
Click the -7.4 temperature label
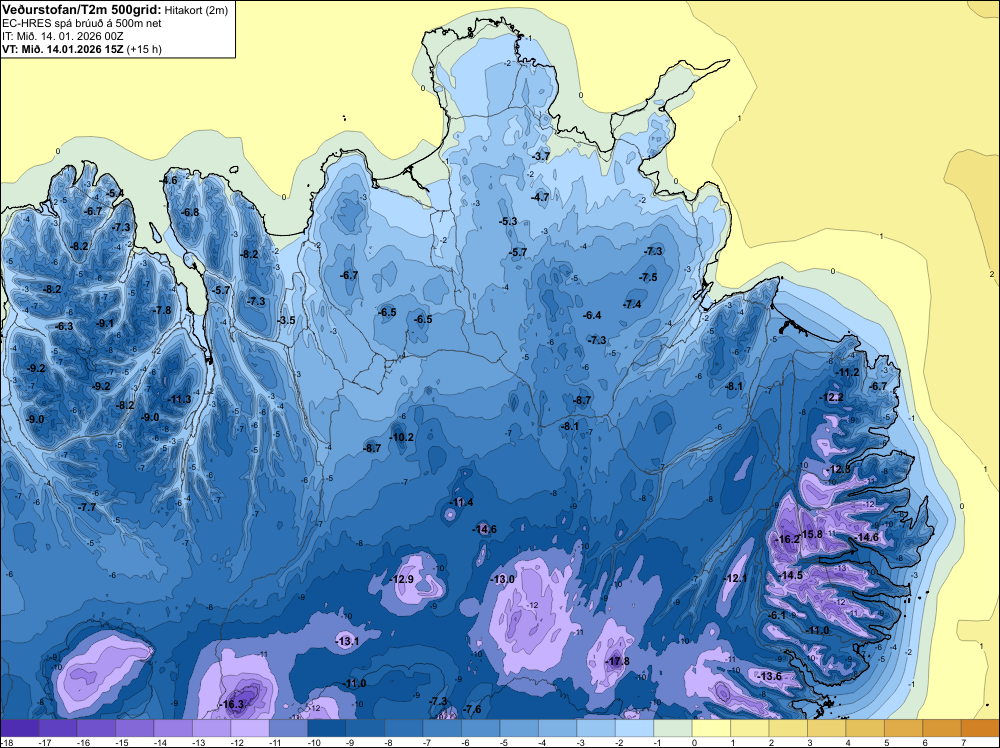pyautogui.click(x=632, y=304)
